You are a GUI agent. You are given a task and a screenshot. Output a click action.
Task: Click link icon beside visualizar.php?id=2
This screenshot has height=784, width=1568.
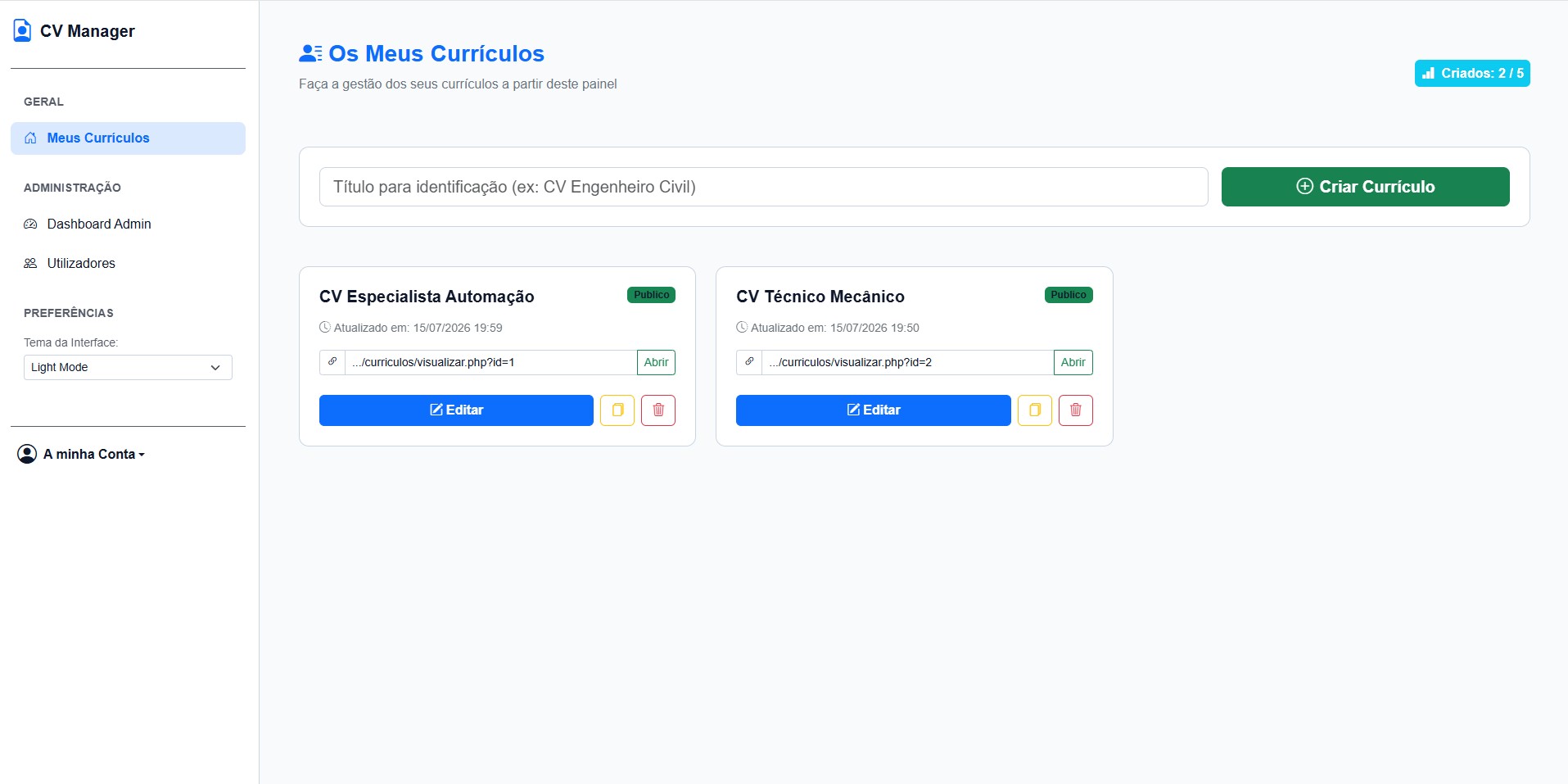[749, 362]
